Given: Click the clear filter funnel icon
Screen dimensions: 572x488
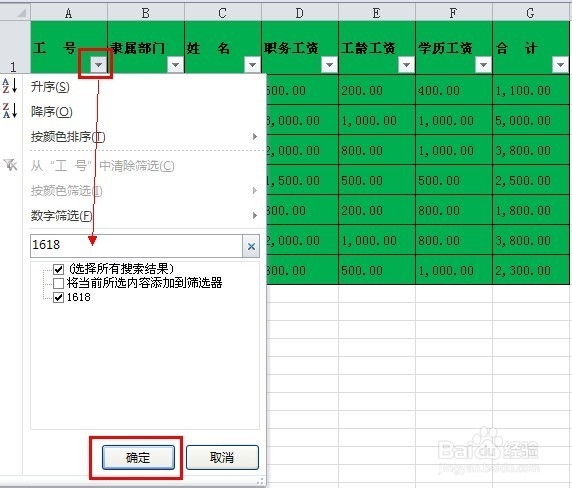Looking at the screenshot, I should pyautogui.click(x=10, y=165).
